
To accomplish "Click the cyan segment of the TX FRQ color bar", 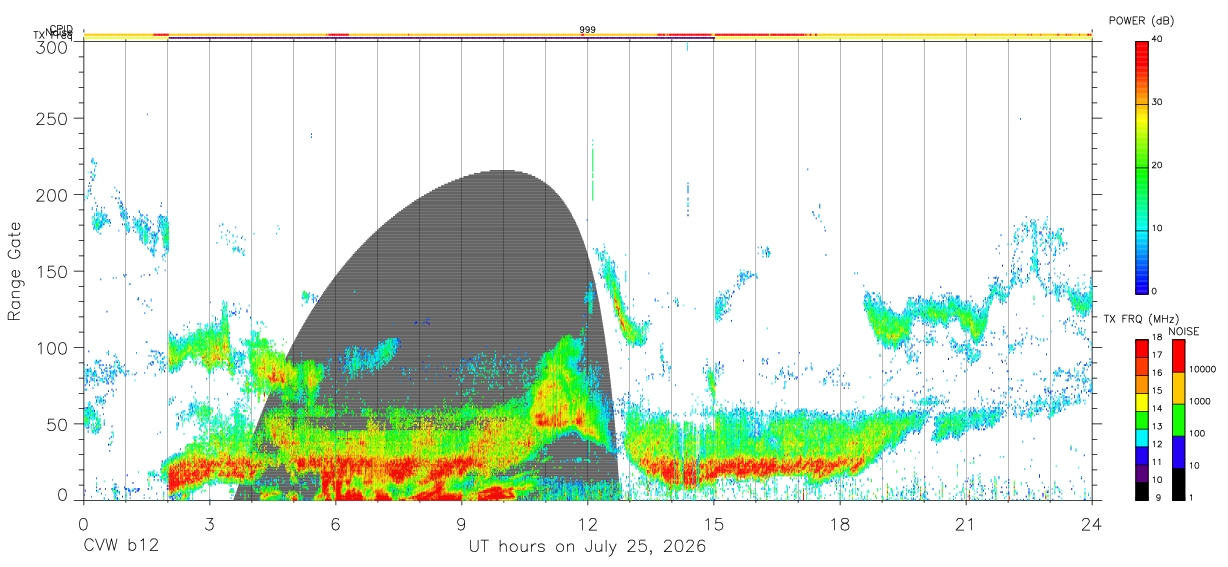I will tap(1141, 436).
